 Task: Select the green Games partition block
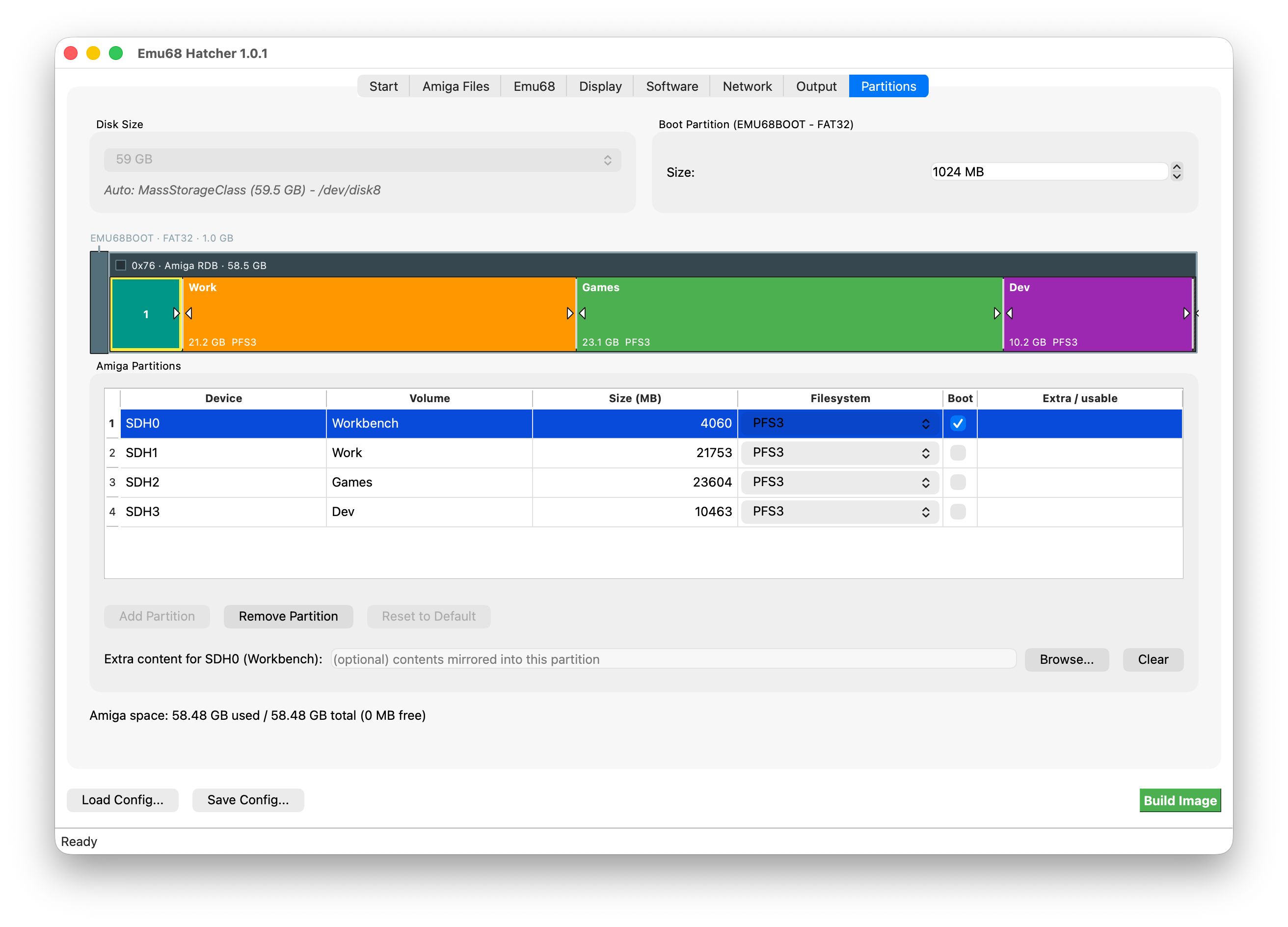[x=789, y=314]
